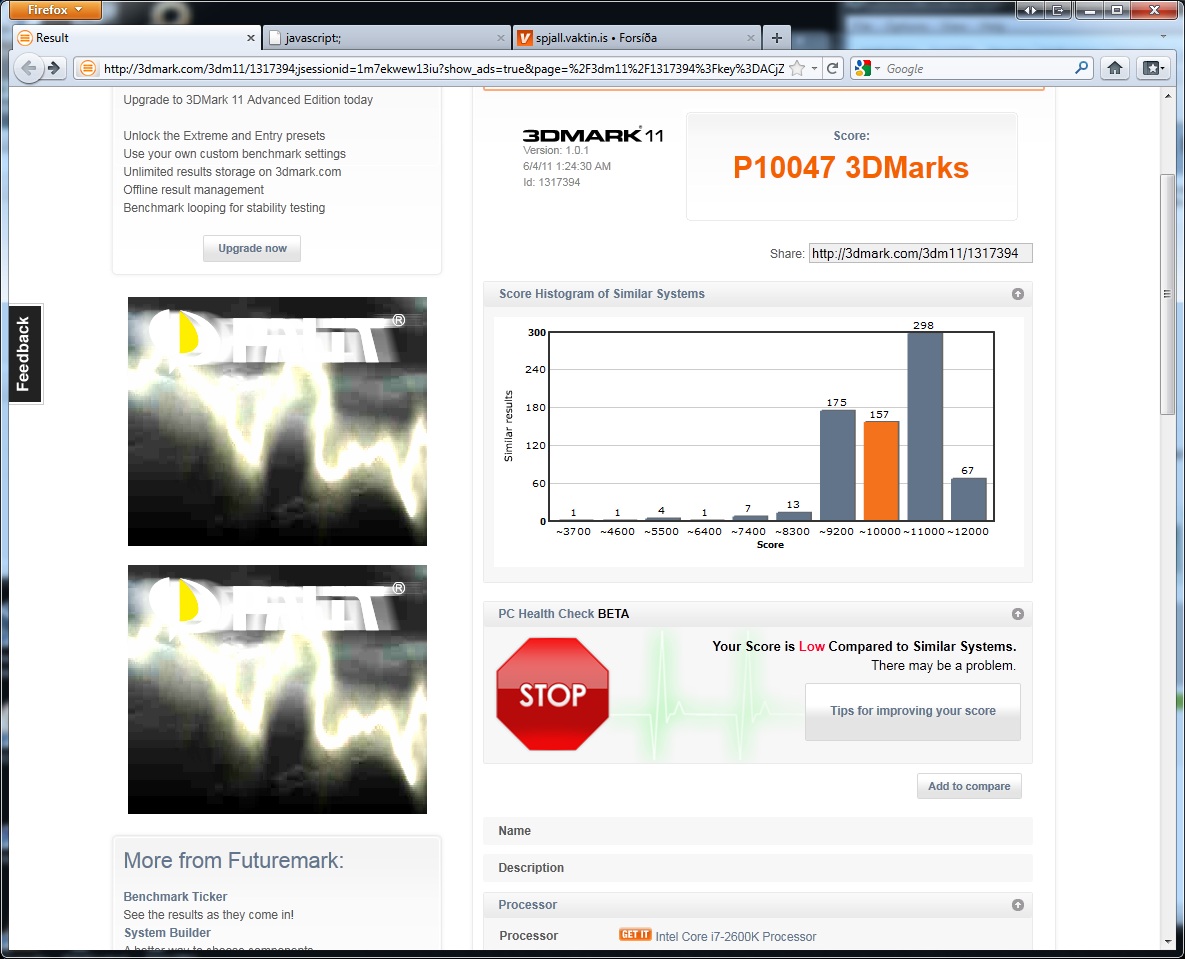Viewport: 1185px width, 959px height.
Task: Collapse the PC Health Check section
Action: (x=1017, y=614)
